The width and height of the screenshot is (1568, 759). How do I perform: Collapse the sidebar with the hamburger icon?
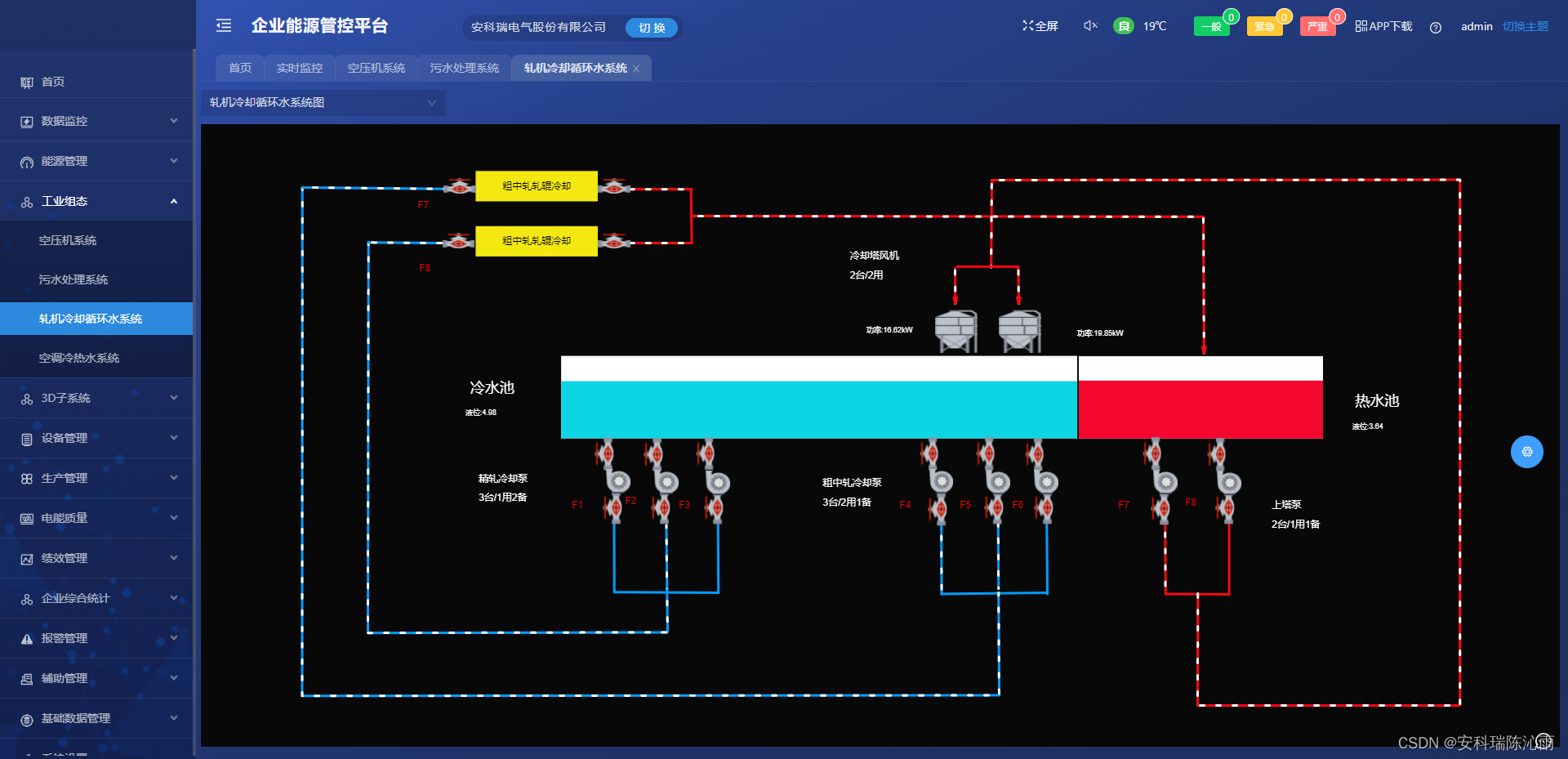coord(224,26)
